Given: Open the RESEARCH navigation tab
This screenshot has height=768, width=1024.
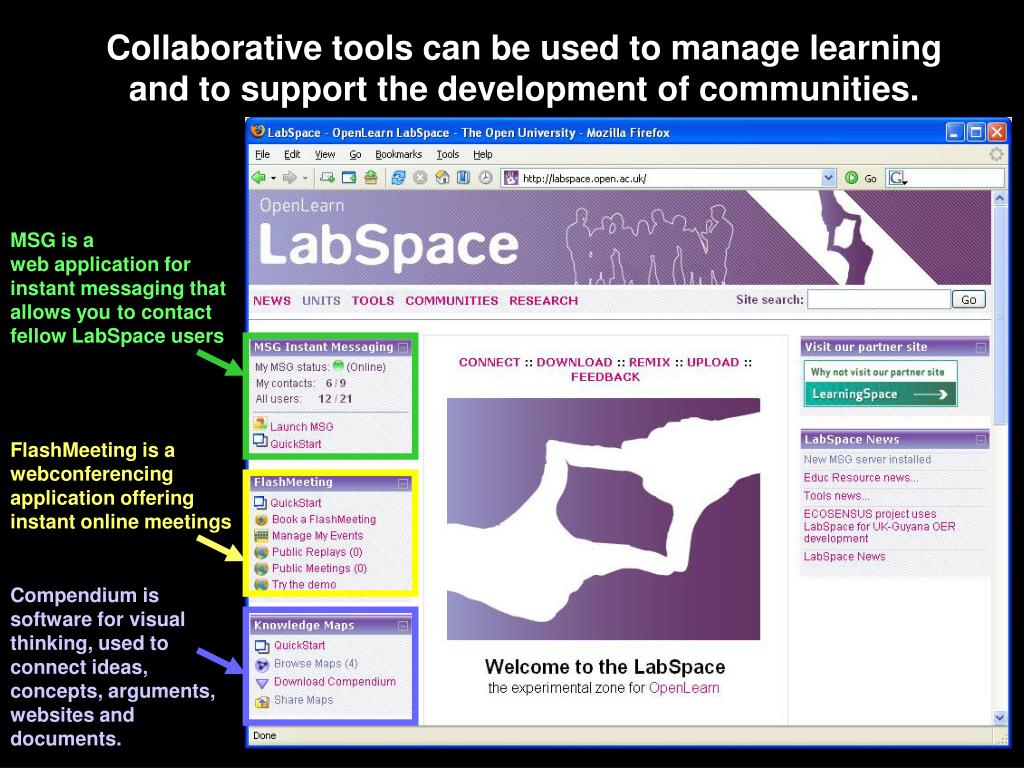Looking at the screenshot, I should tap(543, 300).
